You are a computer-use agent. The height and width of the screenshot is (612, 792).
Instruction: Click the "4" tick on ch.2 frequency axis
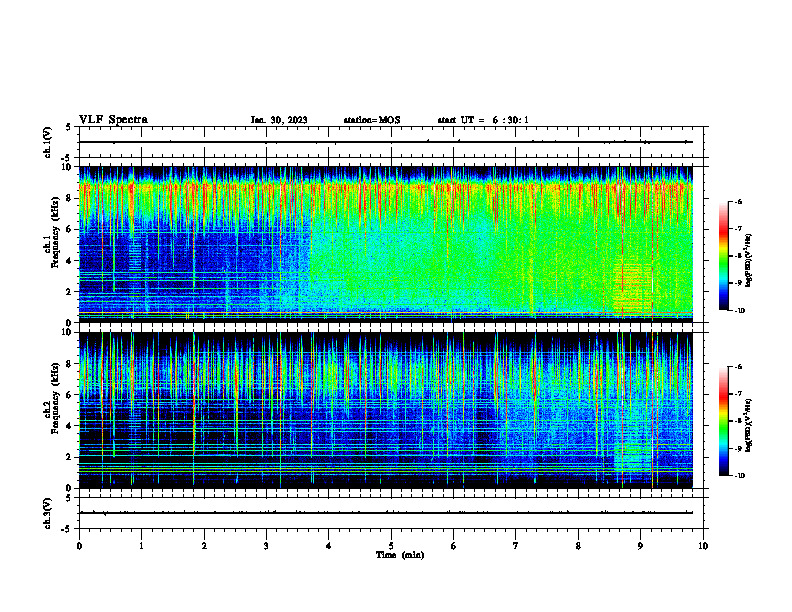(69, 426)
